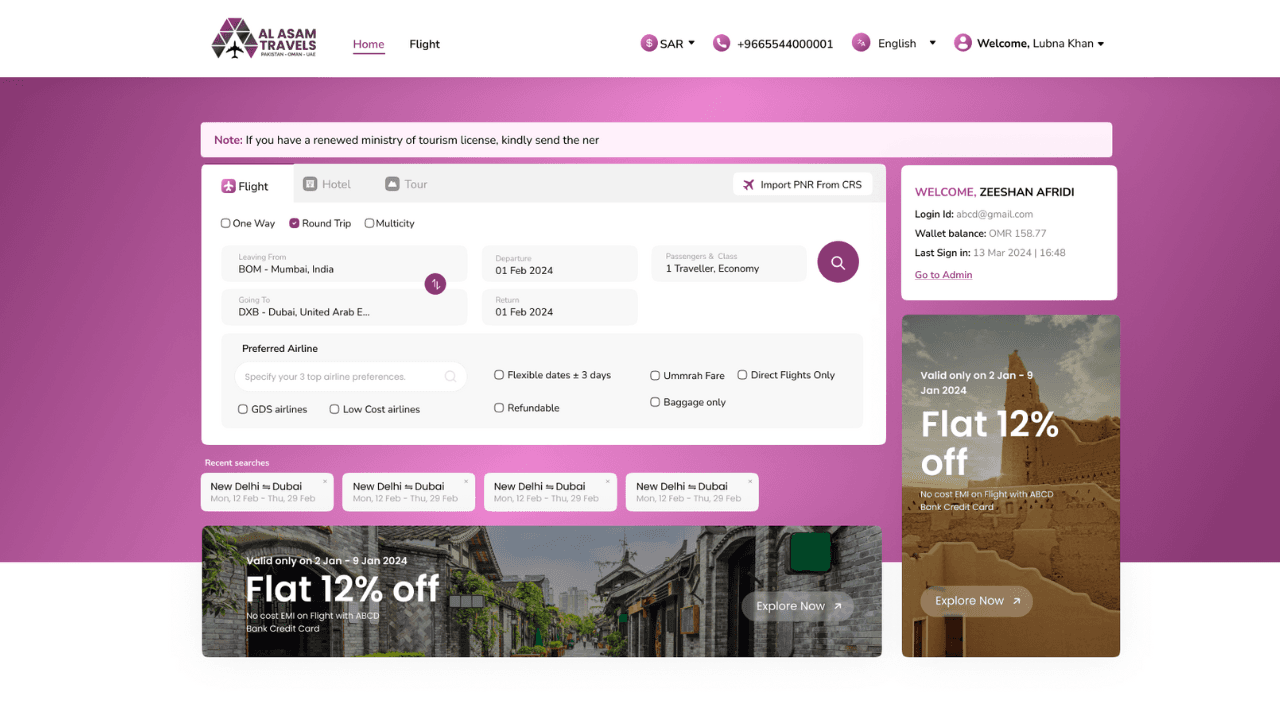Click the Last Sign in 13 Mar 2024 text
This screenshot has height=720, width=1280.
tap(990, 253)
